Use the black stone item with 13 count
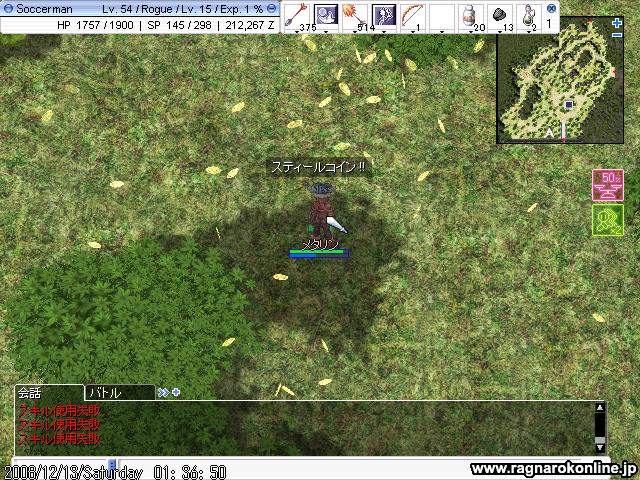 pos(500,16)
